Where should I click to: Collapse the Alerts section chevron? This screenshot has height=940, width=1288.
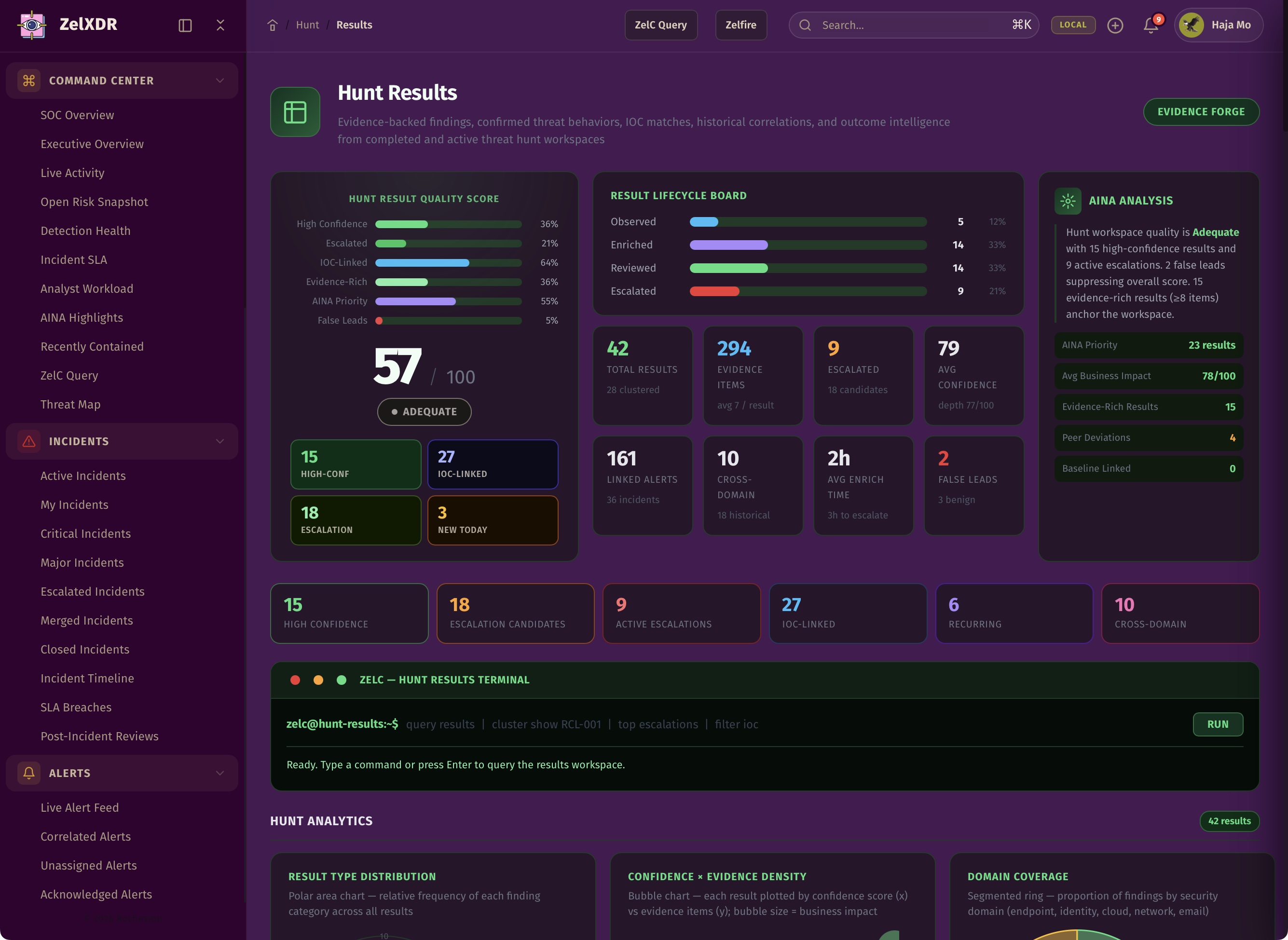point(219,773)
